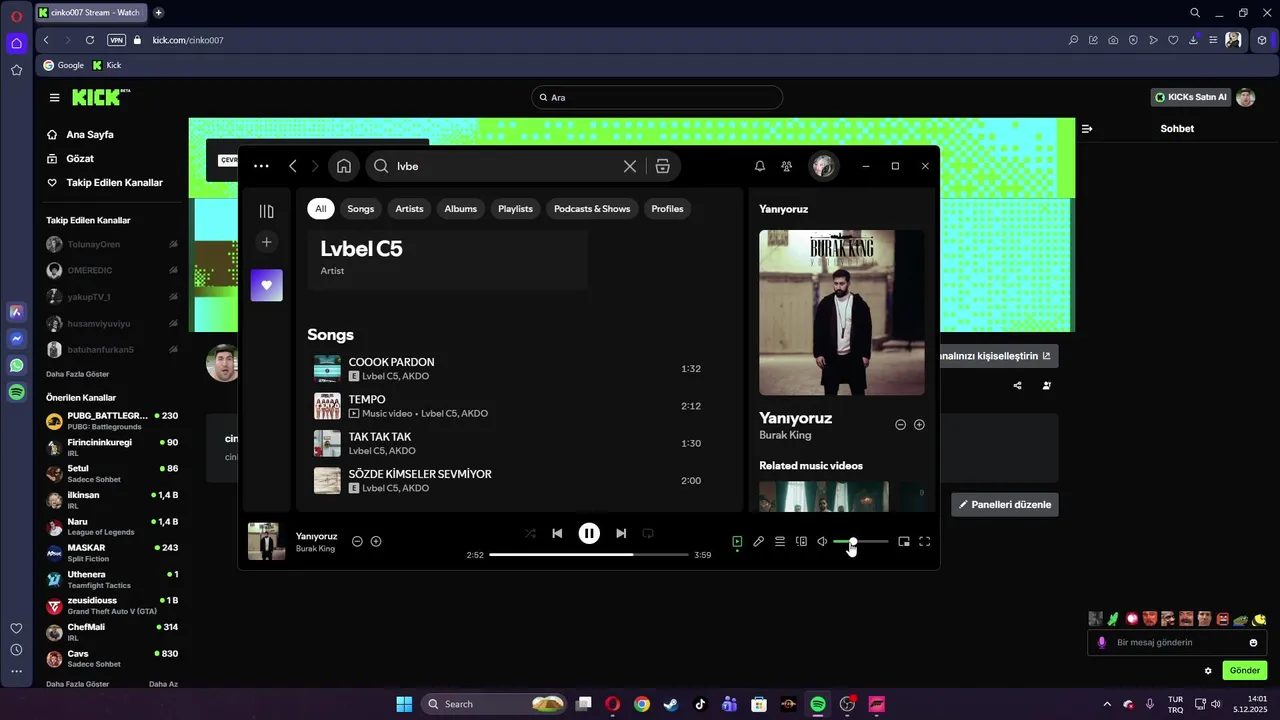This screenshot has height=720, width=1280.
Task: Open Opera downloads icon in toolbar
Action: point(1193,40)
